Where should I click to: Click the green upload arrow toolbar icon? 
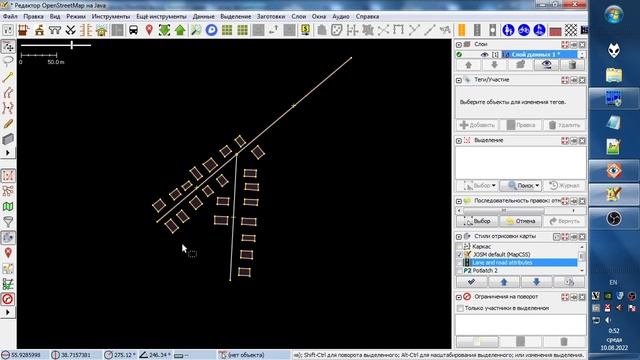(x=180, y=30)
